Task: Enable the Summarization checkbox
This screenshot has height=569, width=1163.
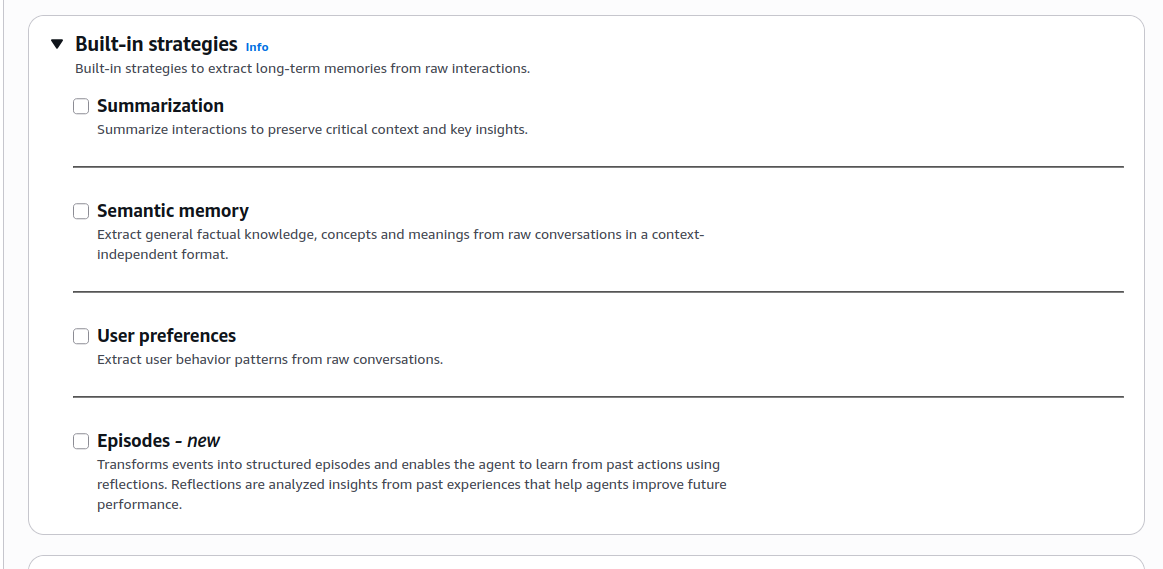Action: 81,106
